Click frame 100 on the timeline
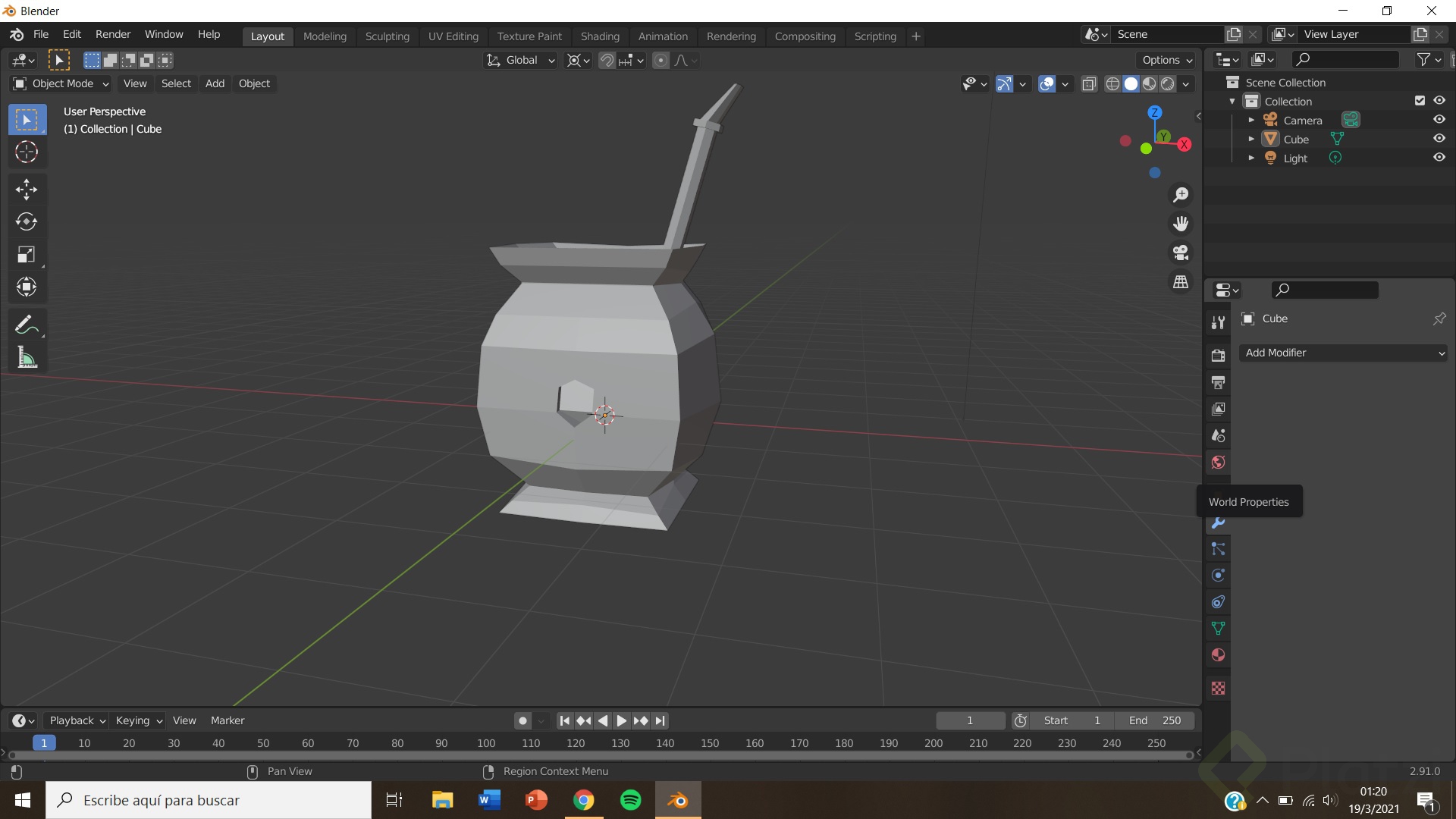 486,743
